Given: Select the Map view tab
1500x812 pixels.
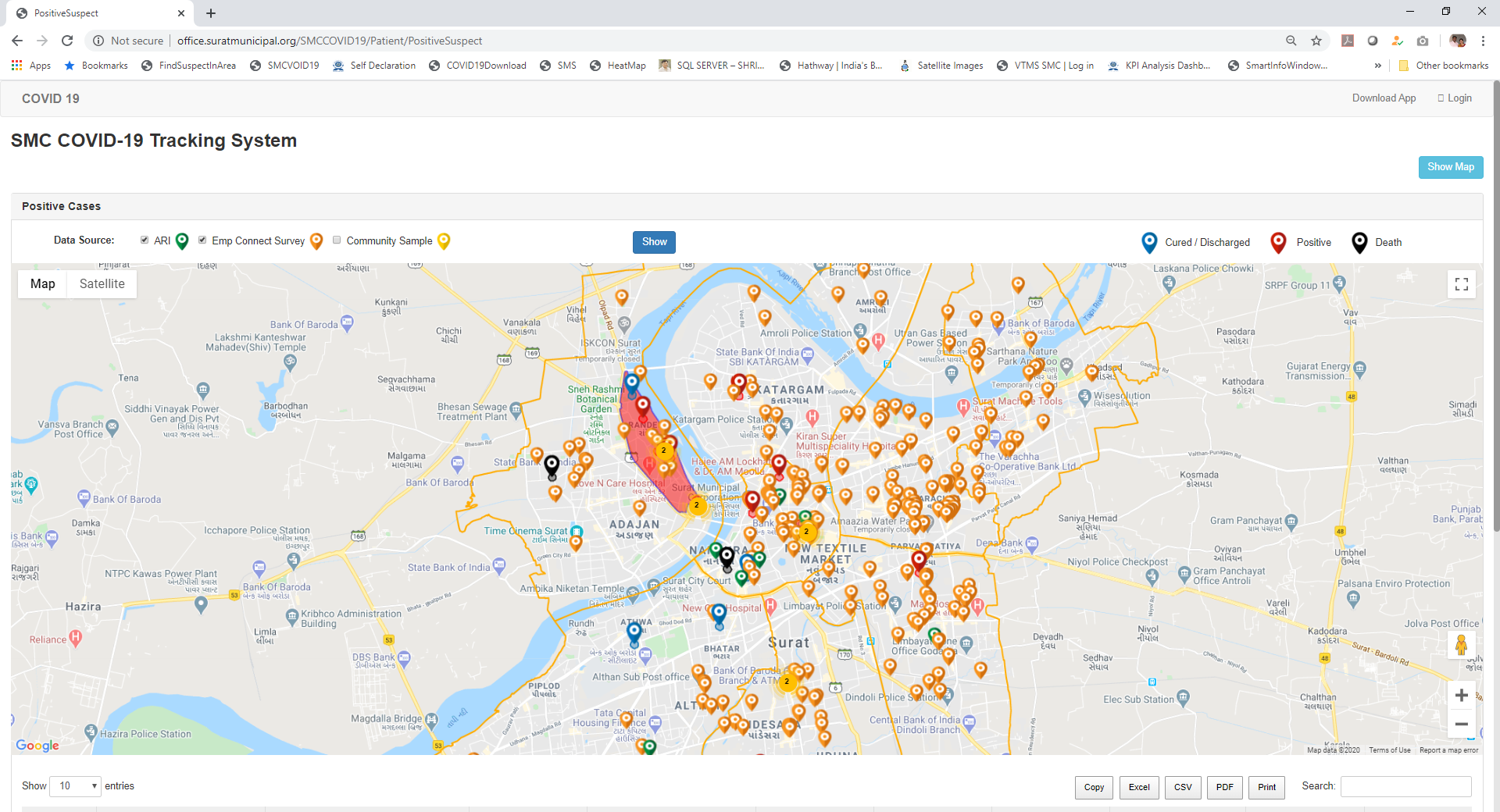Looking at the screenshot, I should [43, 284].
